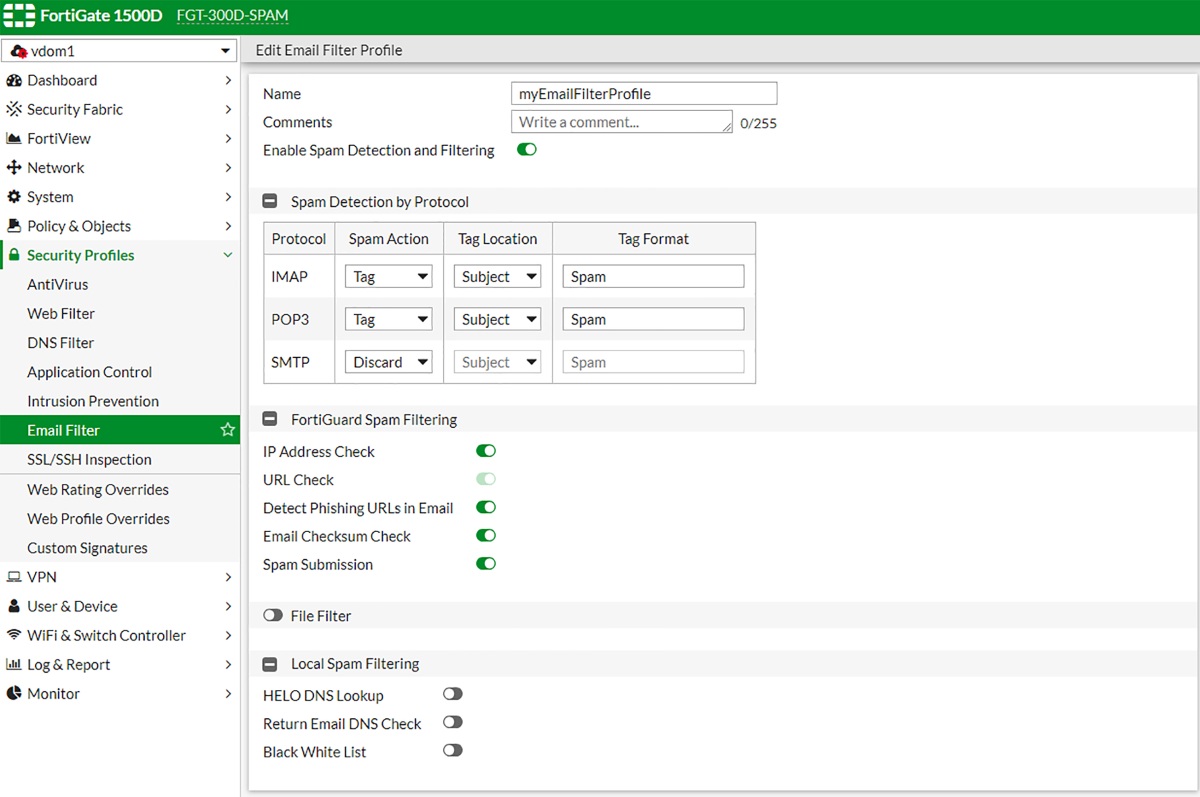Viewport: 1200px width, 797px height.
Task: Click the 0/255 comment character counter
Action: tap(759, 124)
